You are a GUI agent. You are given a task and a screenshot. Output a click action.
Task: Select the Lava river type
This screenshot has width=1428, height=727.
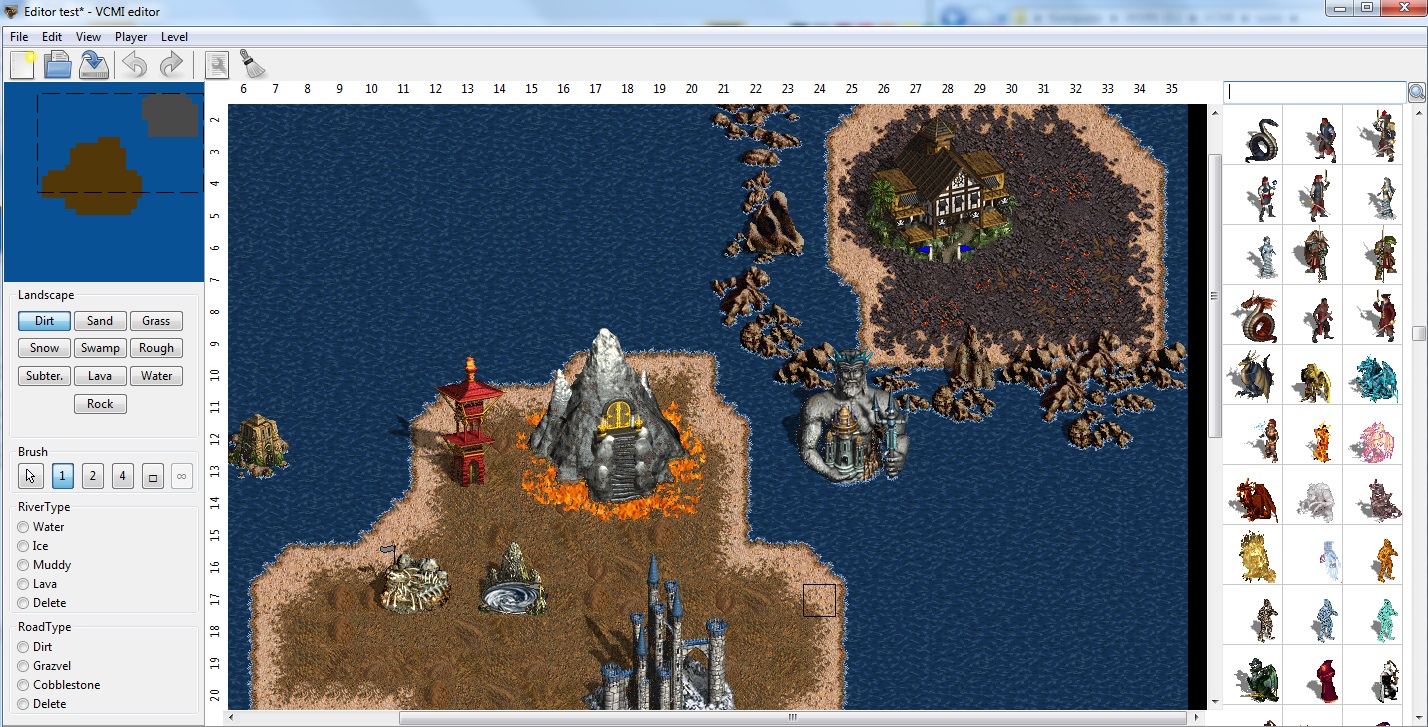(x=37, y=584)
